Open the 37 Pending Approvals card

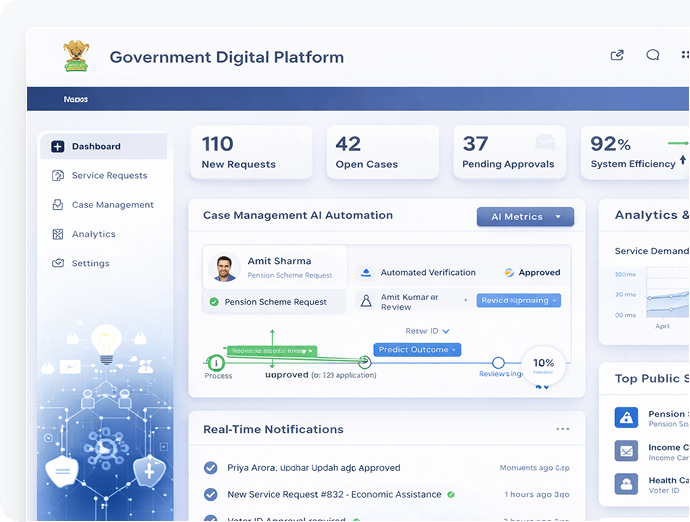[x=510, y=152]
